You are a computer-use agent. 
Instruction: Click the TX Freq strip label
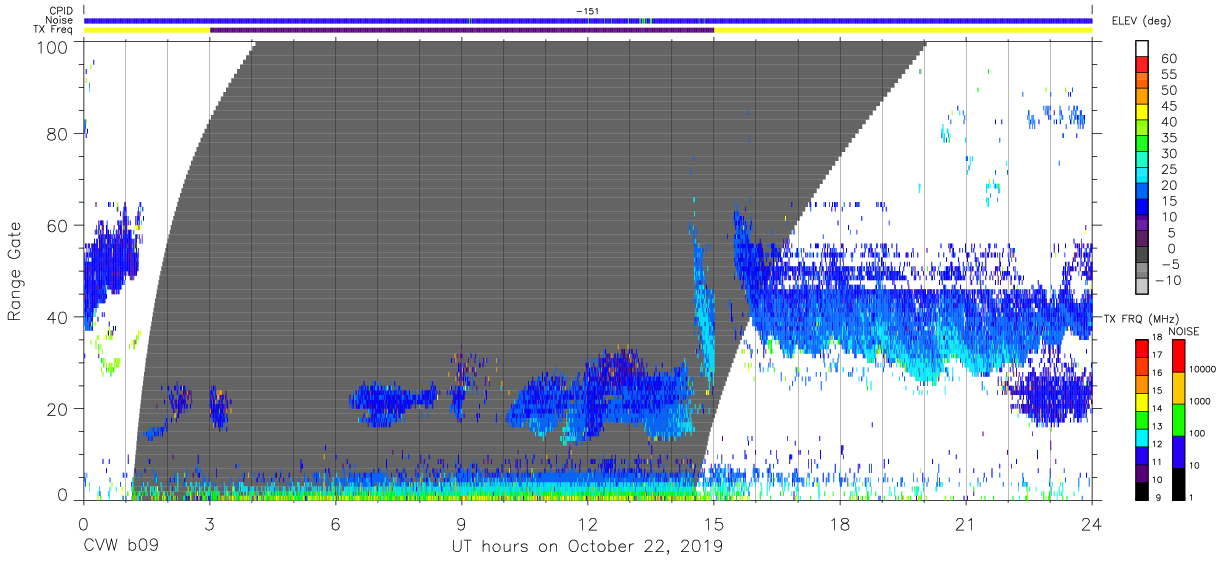pyautogui.click(x=54, y=29)
